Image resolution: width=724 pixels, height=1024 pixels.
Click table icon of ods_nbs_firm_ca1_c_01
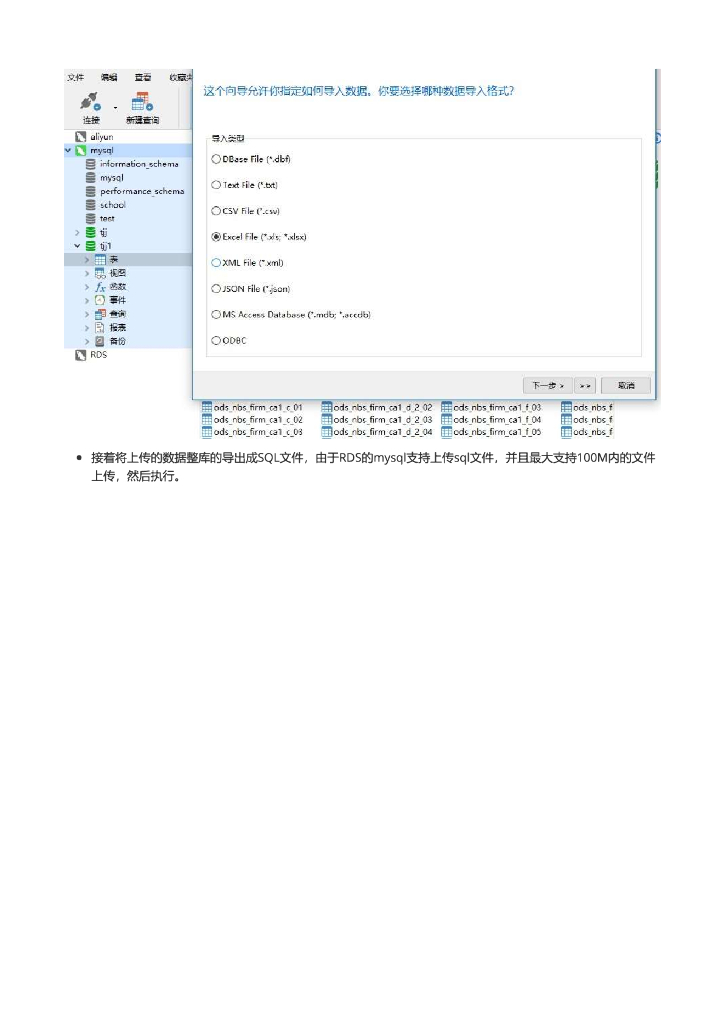[x=207, y=407]
